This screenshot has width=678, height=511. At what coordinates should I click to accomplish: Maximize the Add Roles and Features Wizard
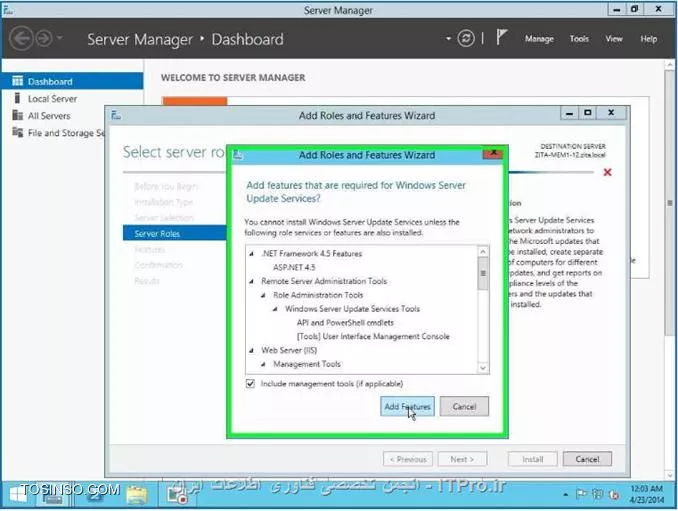588,113
